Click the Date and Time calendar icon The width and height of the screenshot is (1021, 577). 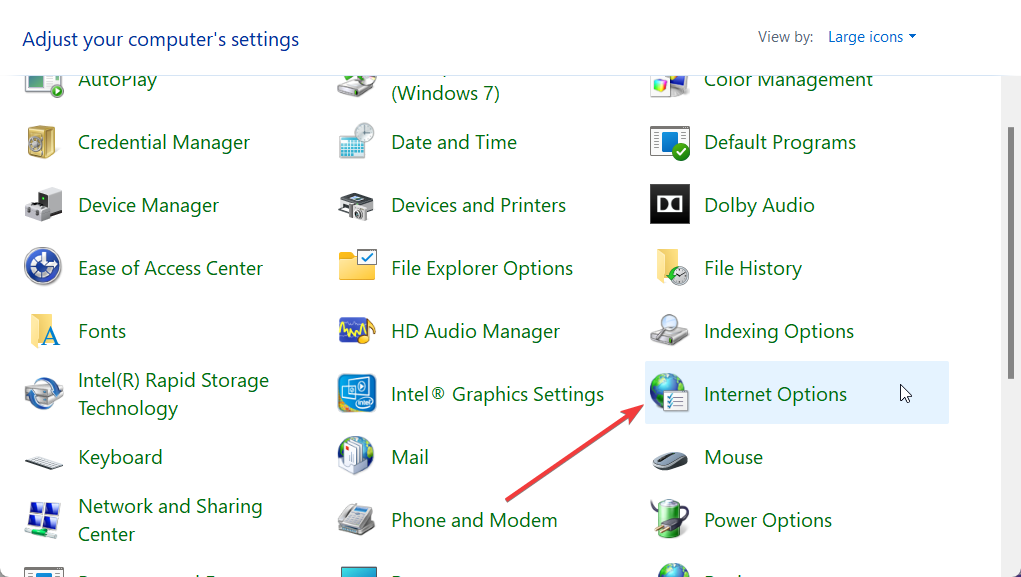pos(357,141)
